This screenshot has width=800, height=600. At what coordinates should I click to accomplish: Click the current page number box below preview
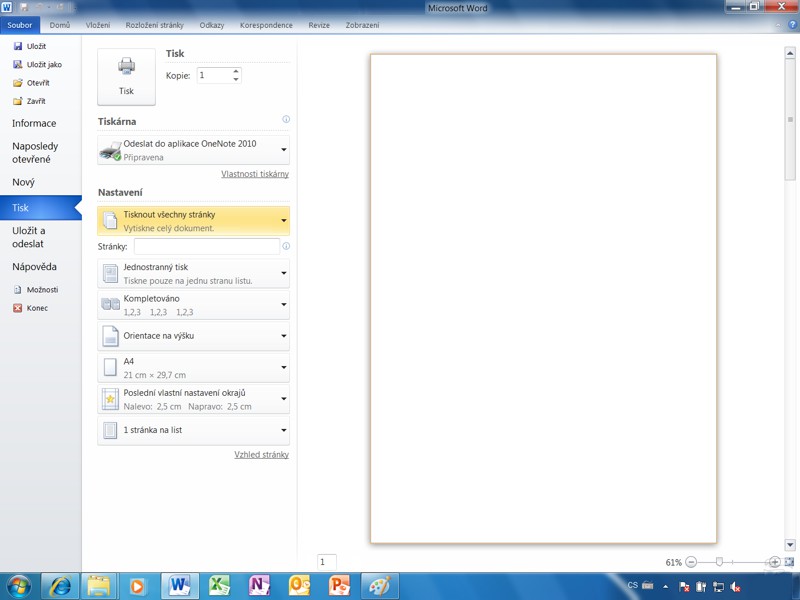point(327,562)
